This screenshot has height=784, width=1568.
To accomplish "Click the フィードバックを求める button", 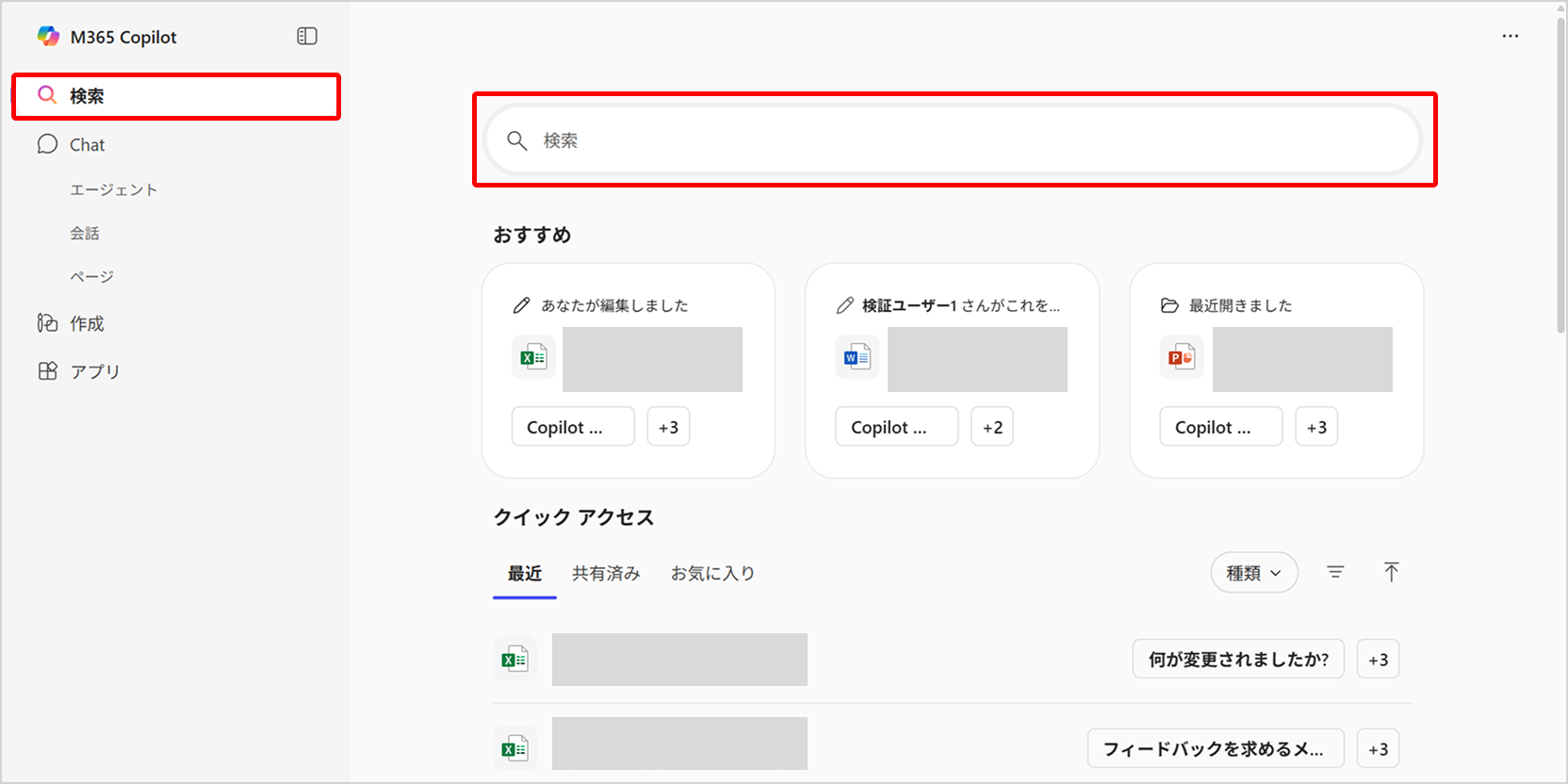I will tap(1215, 749).
